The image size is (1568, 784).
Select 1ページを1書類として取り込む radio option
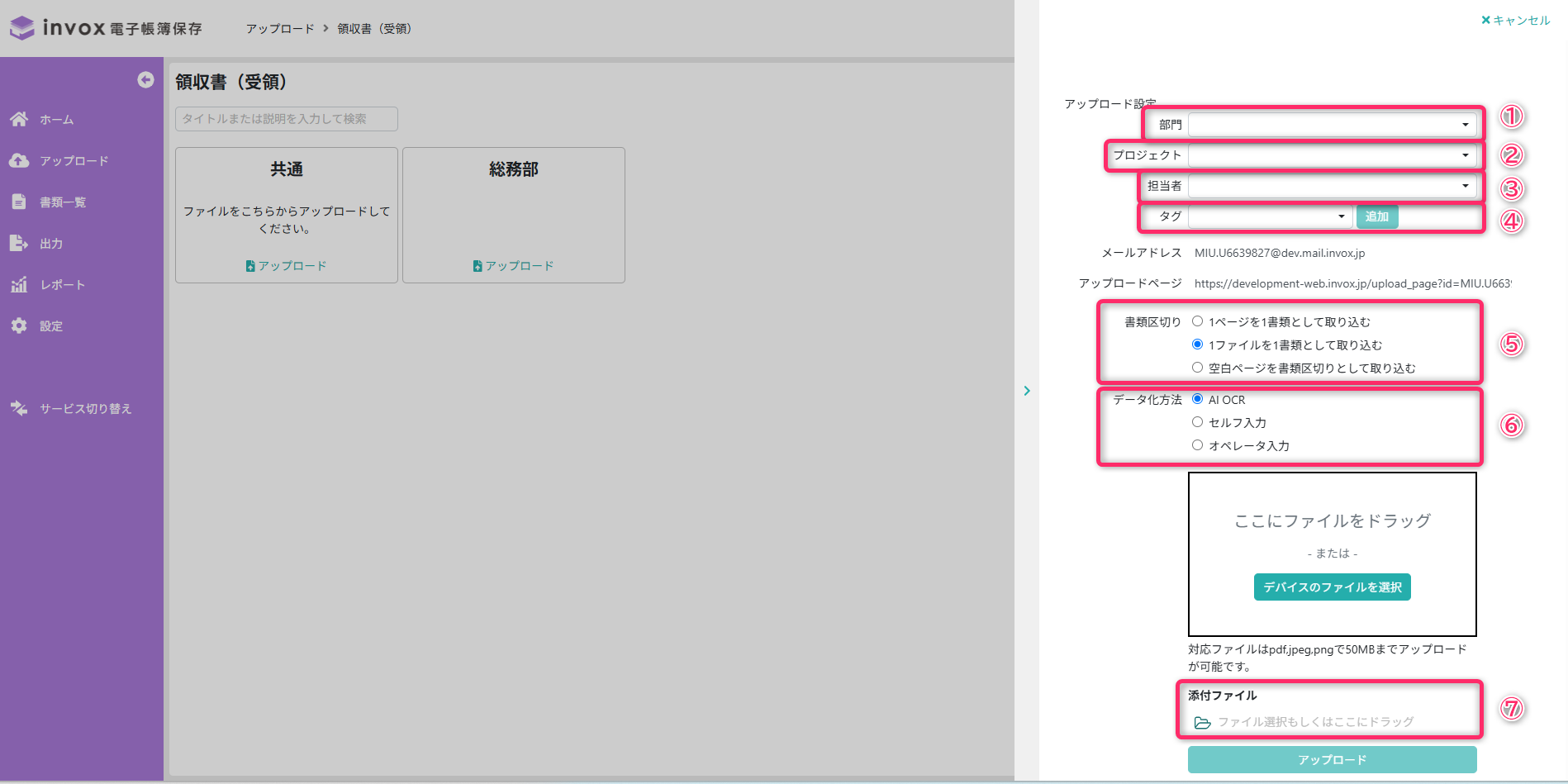(1197, 321)
